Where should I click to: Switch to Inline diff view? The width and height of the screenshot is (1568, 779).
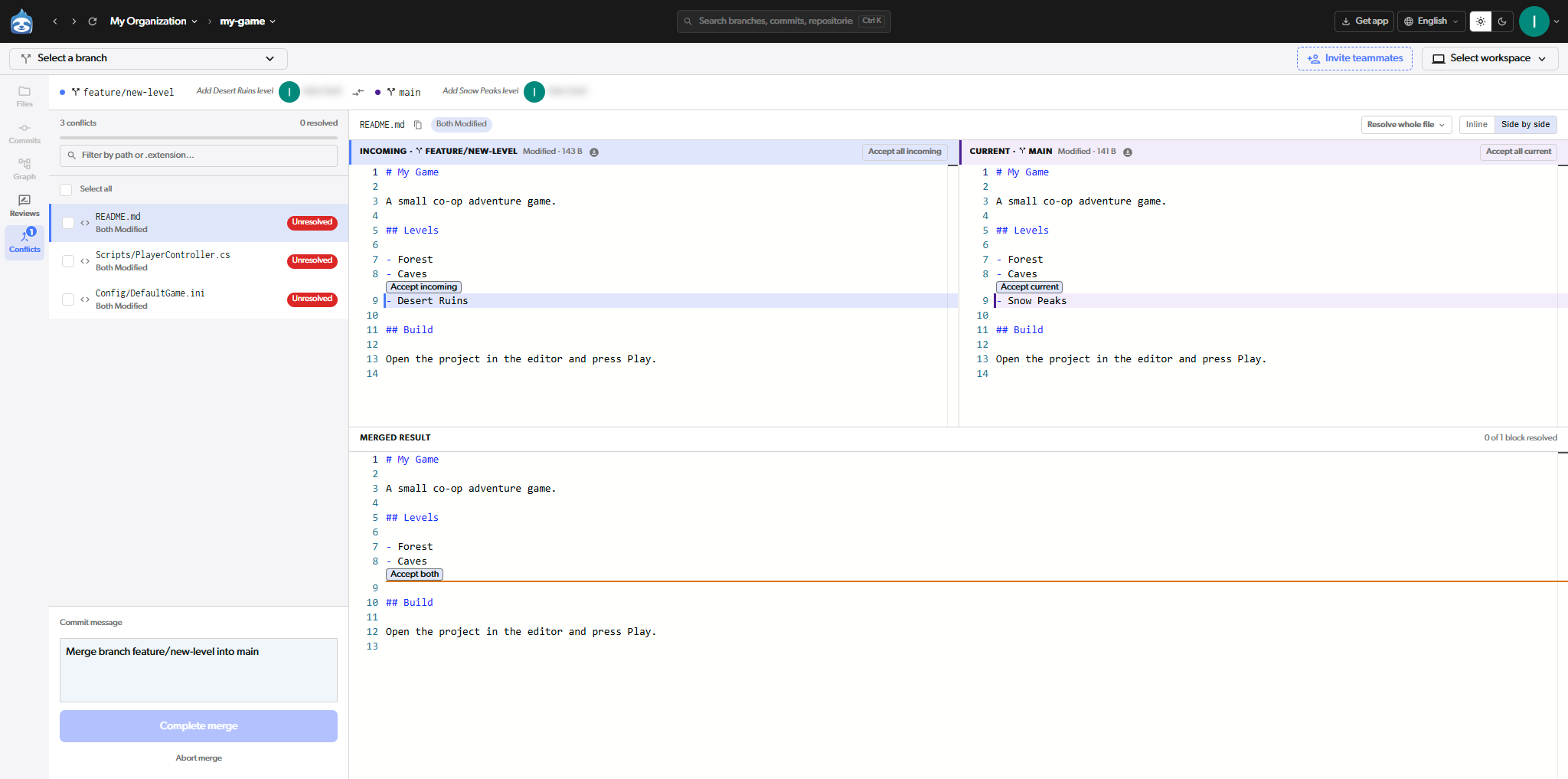point(1477,125)
